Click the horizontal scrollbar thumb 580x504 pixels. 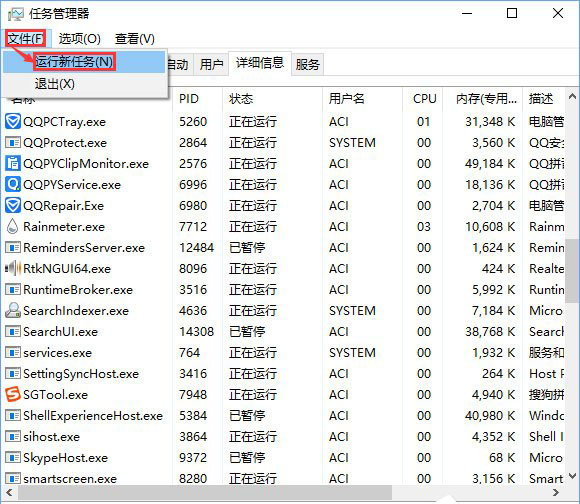205,493
